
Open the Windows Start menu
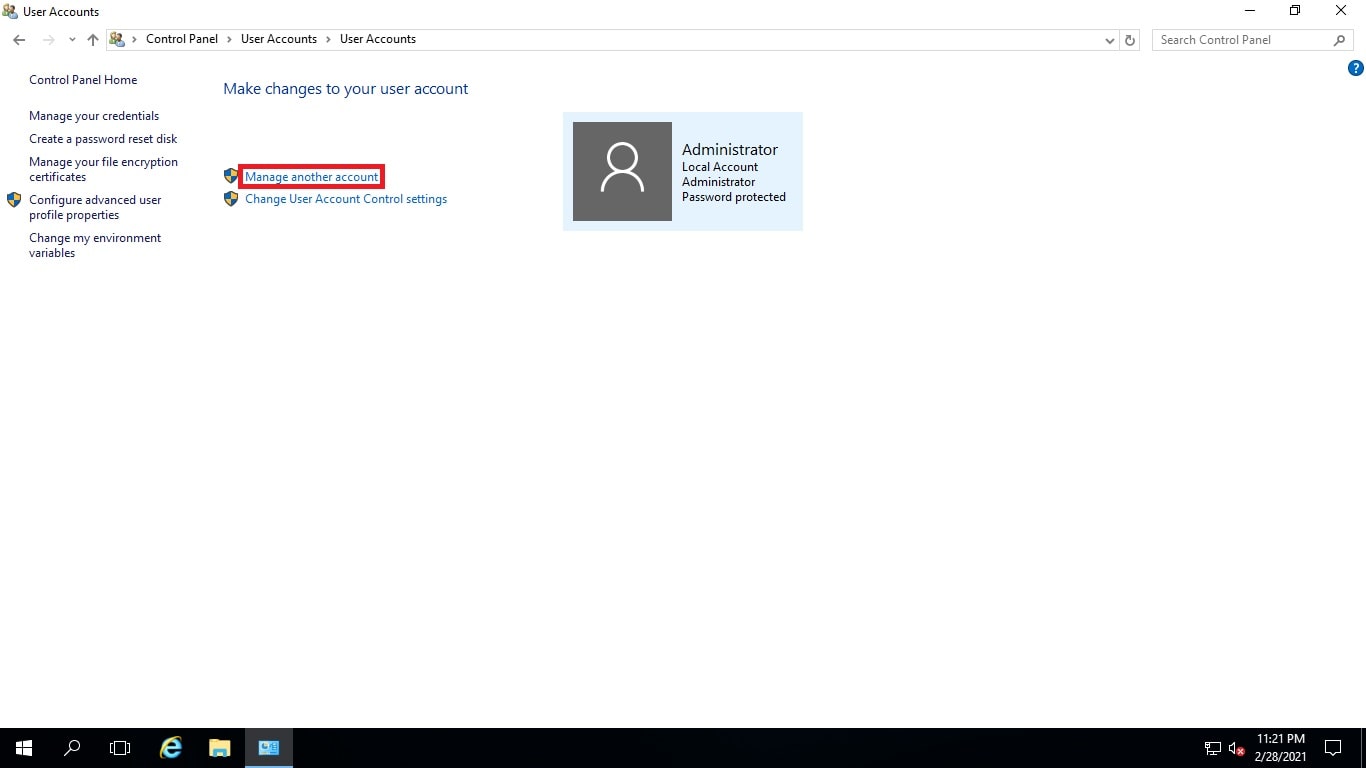(24, 748)
